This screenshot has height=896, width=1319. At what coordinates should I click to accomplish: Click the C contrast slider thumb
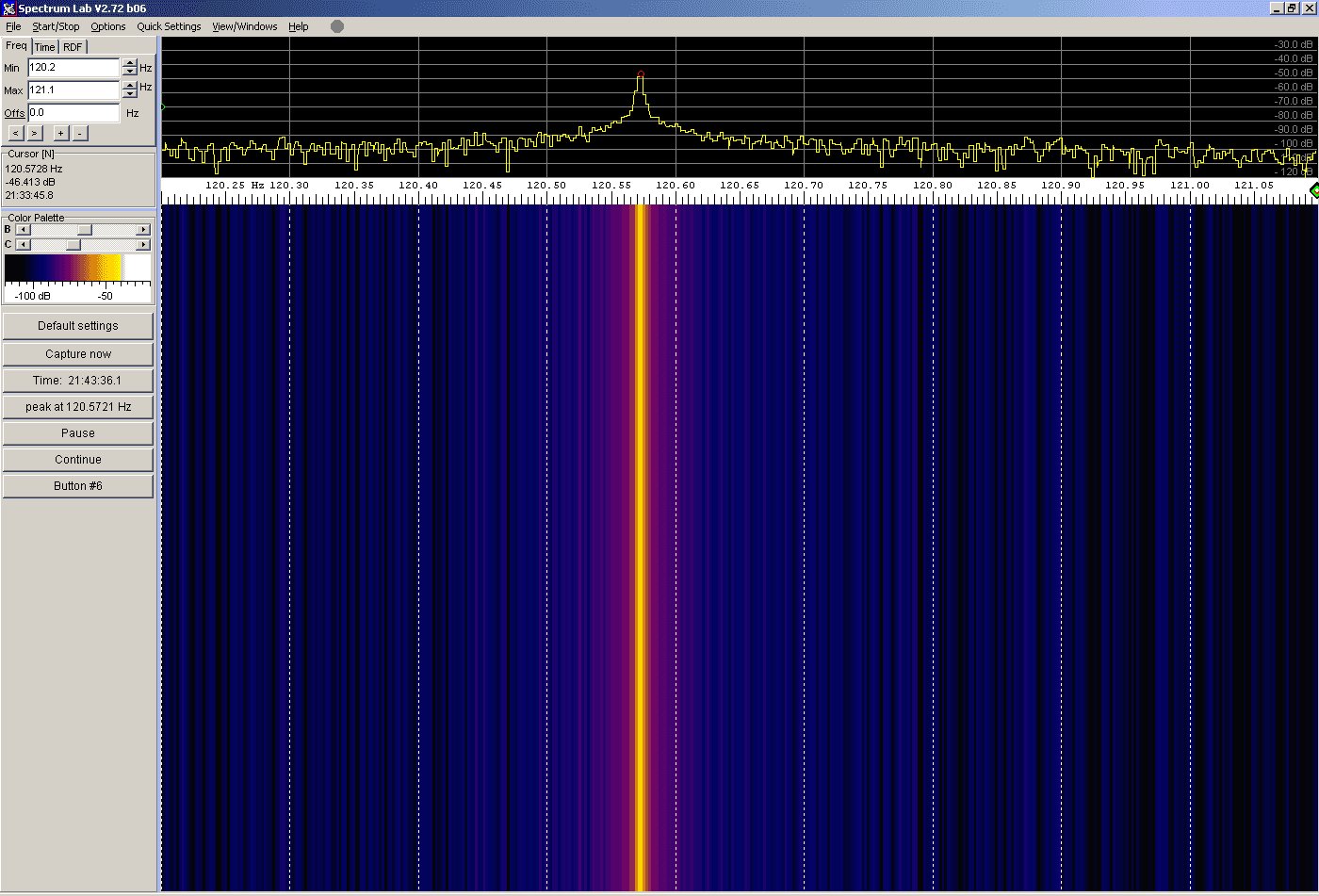[73, 244]
